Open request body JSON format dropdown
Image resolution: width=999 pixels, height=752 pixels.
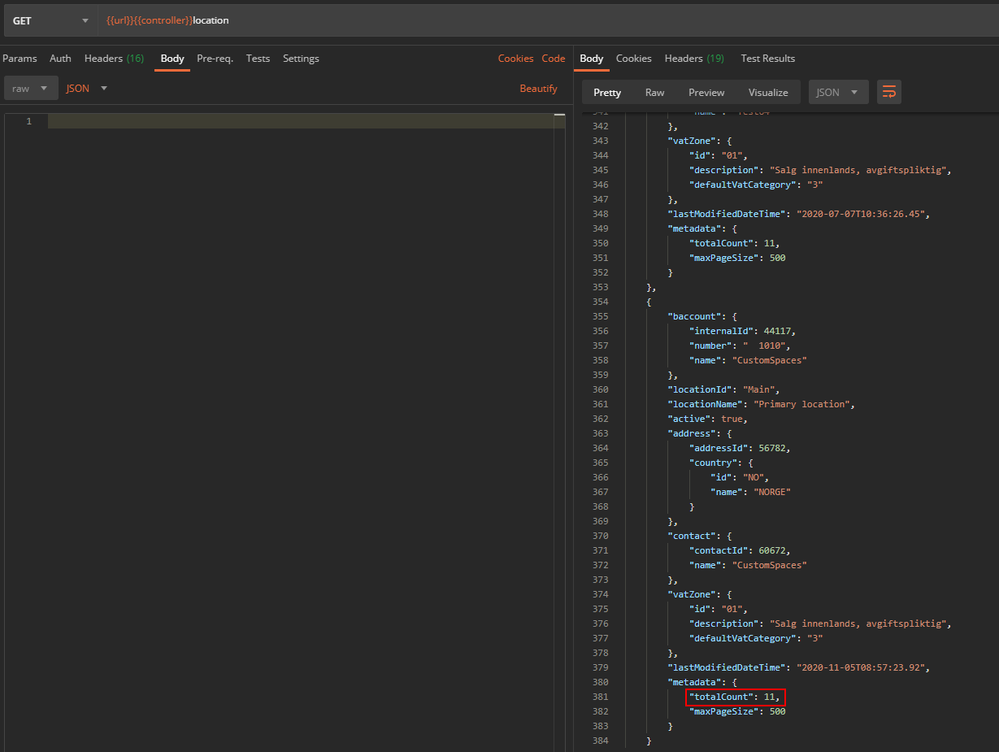(x=86, y=88)
